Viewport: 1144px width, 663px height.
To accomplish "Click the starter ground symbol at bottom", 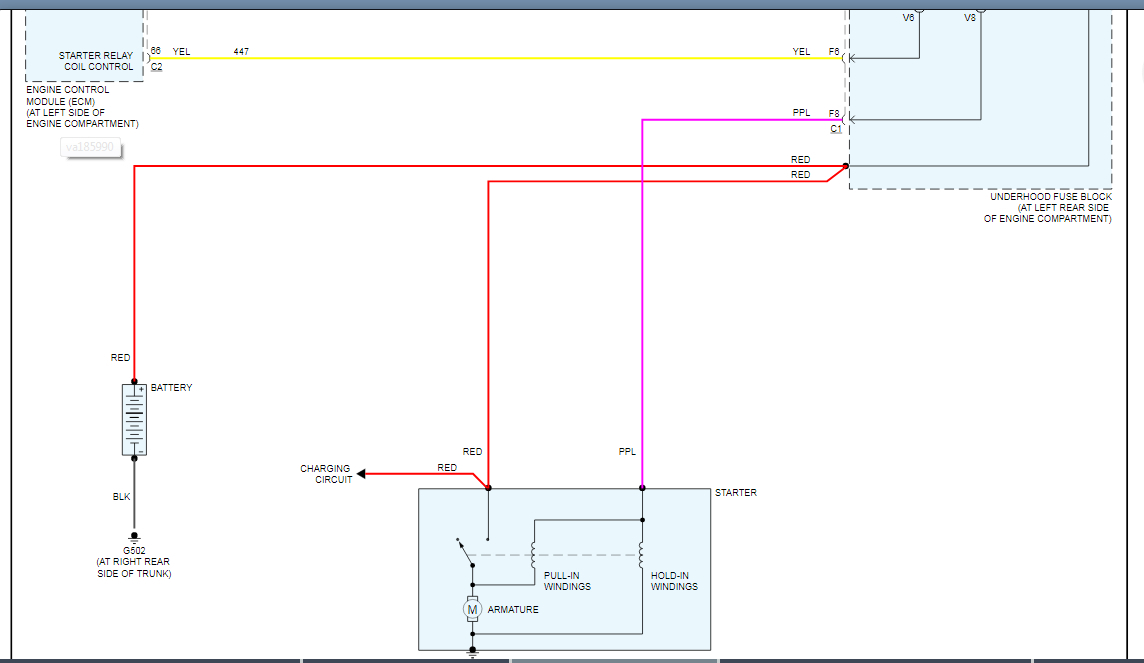I will pos(472,651).
